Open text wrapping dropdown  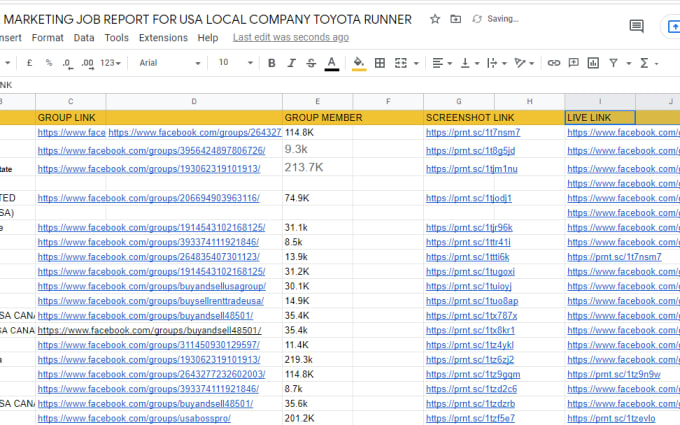[x=497, y=63]
